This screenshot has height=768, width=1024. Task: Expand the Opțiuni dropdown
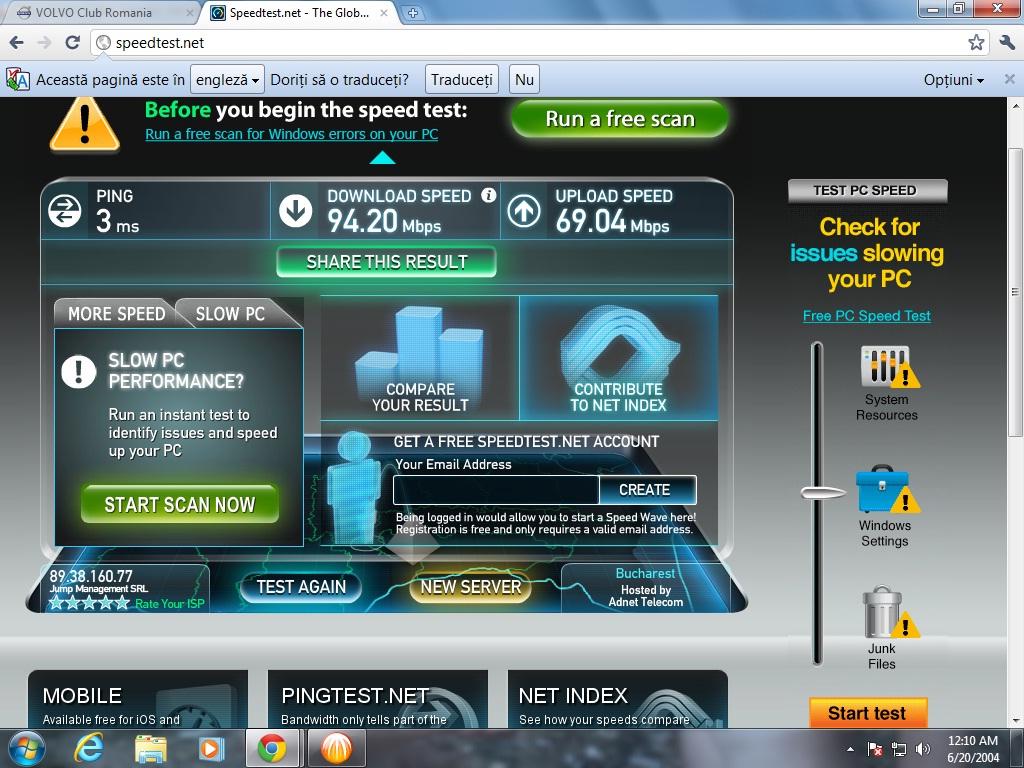953,80
